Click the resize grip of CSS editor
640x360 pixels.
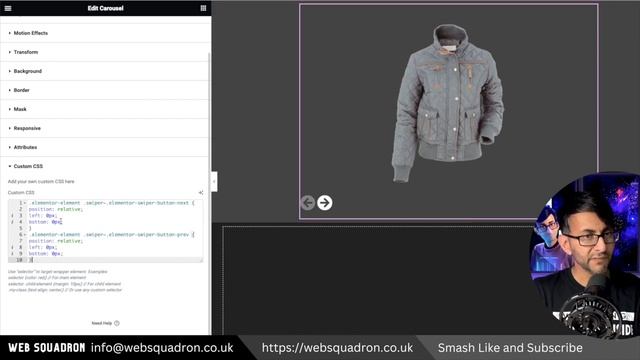click(201, 260)
